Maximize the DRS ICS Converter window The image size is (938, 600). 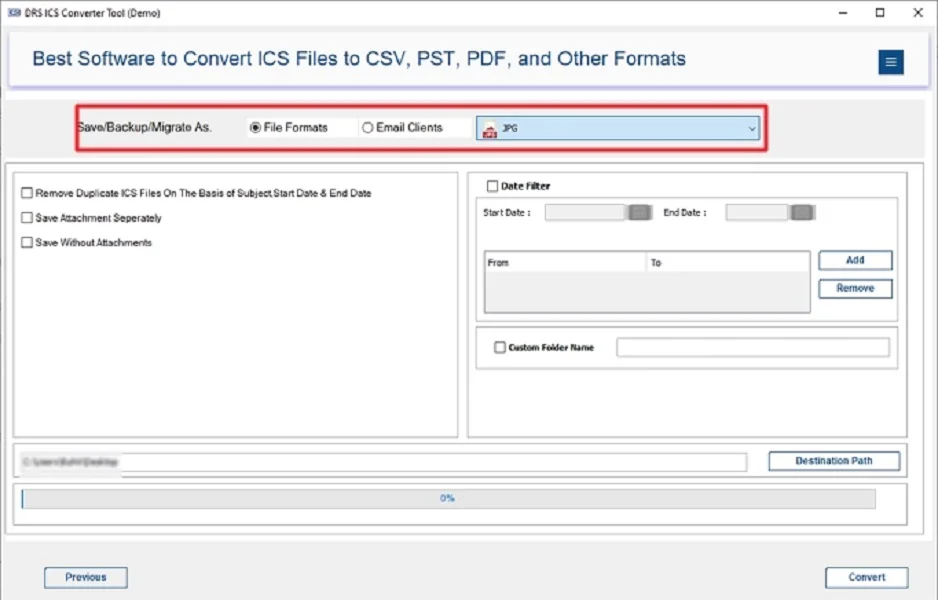880,13
